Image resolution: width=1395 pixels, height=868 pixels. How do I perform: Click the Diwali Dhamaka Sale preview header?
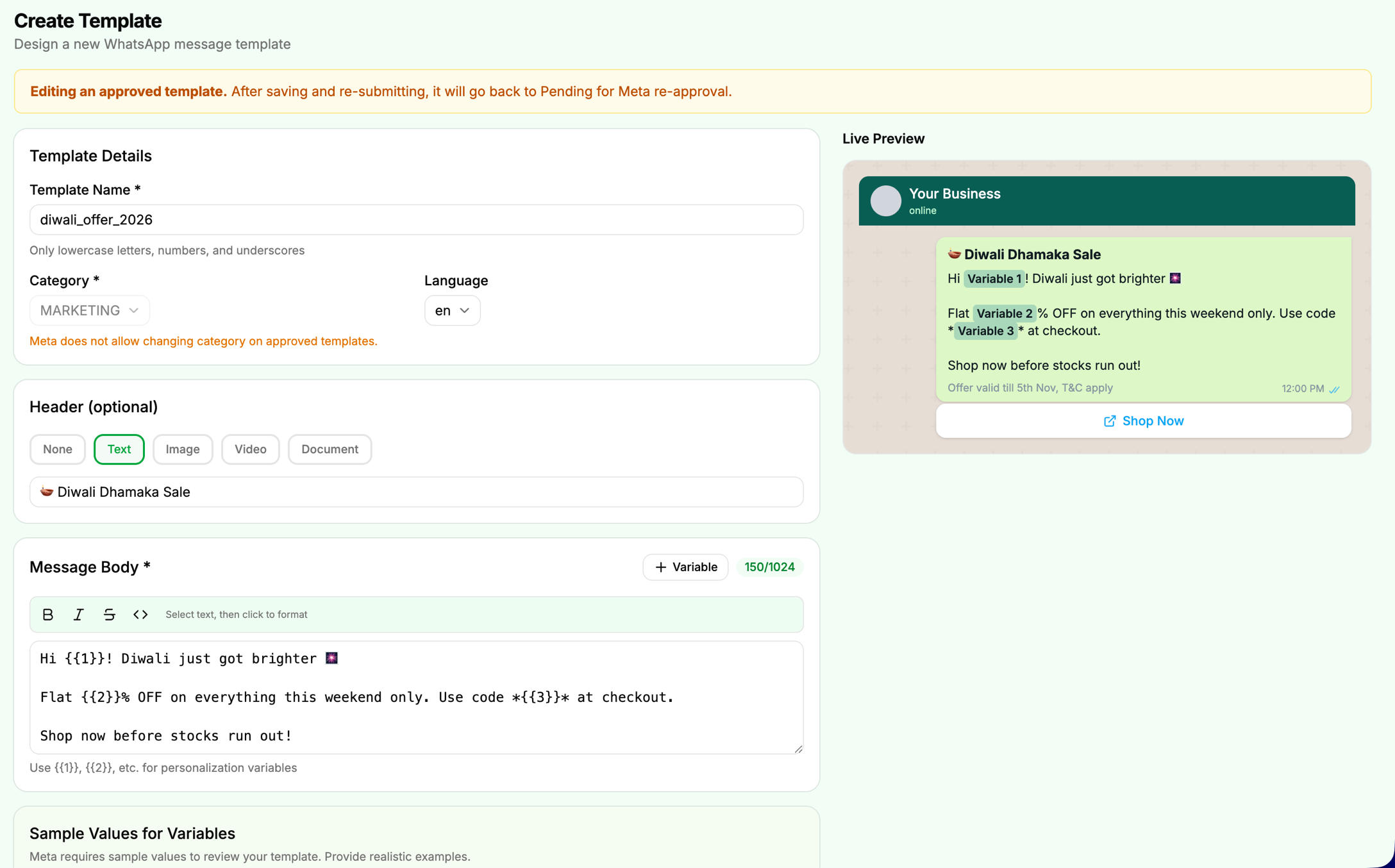[x=1024, y=255]
